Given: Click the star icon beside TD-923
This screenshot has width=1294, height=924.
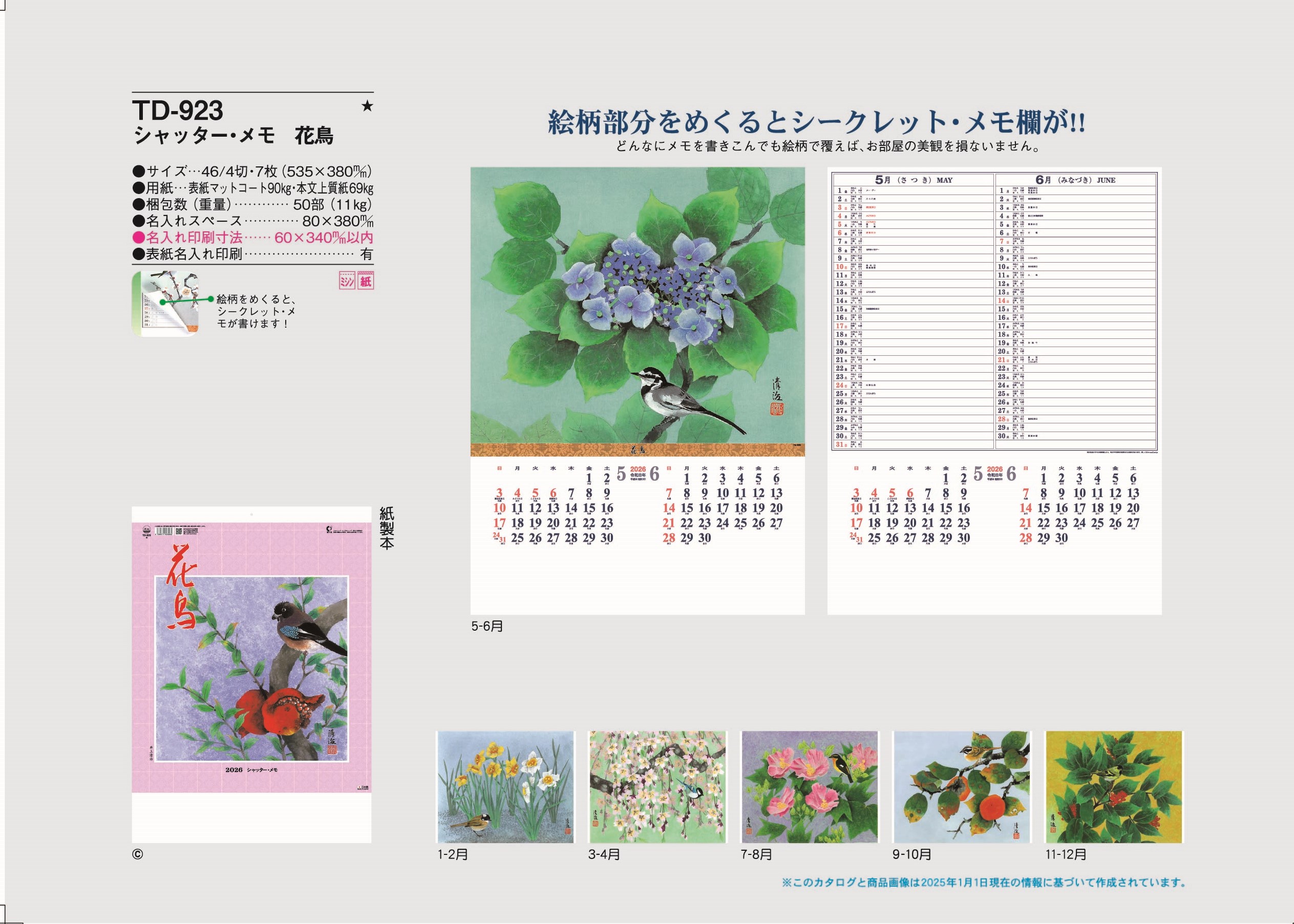Looking at the screenshot, I should (x=368, y=106).
